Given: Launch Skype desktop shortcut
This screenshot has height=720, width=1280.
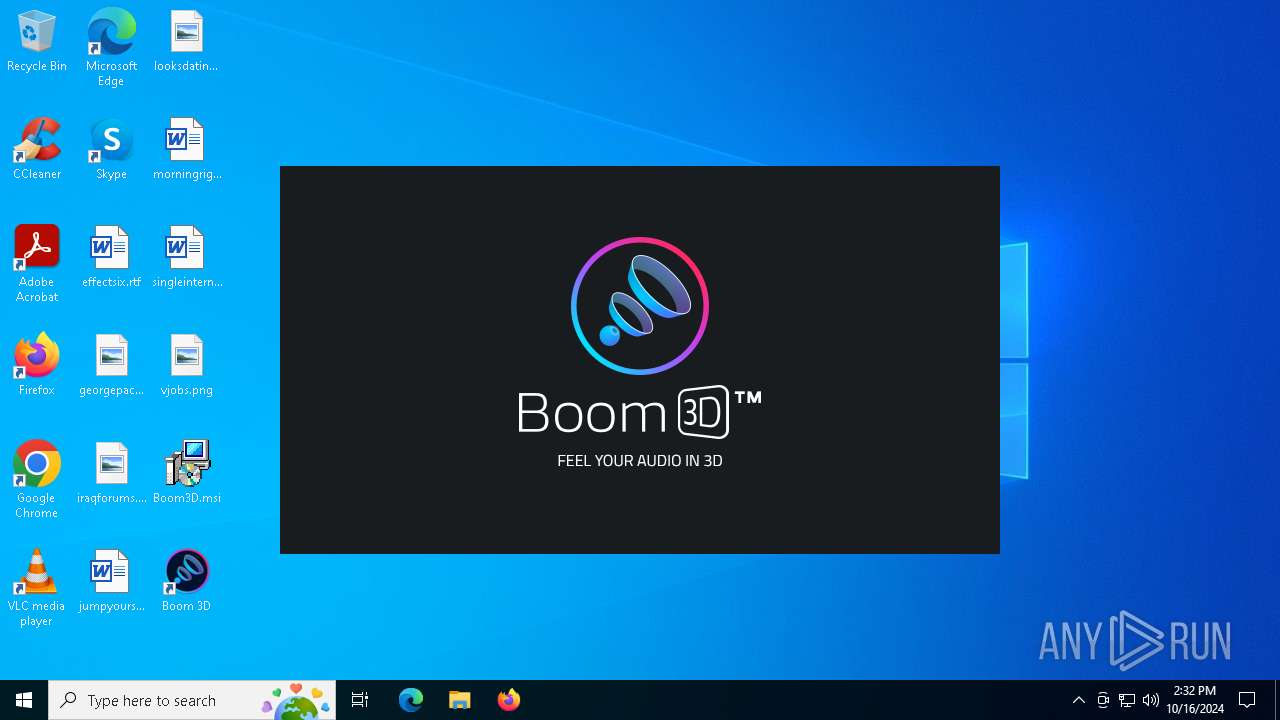Looking at the screenshot, I should click(111, 150).
